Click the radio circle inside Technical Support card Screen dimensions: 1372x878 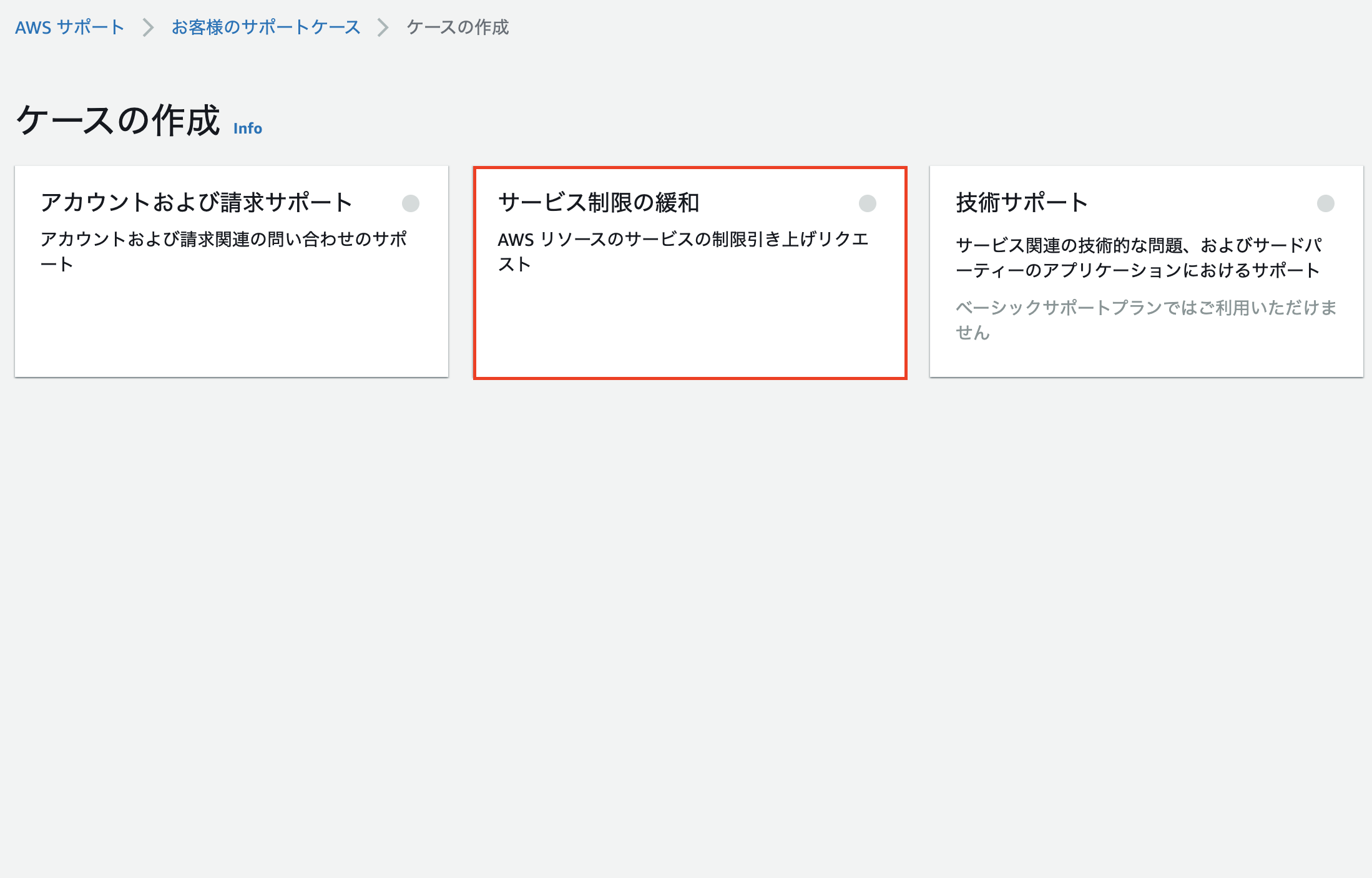tap(1325, 203)
